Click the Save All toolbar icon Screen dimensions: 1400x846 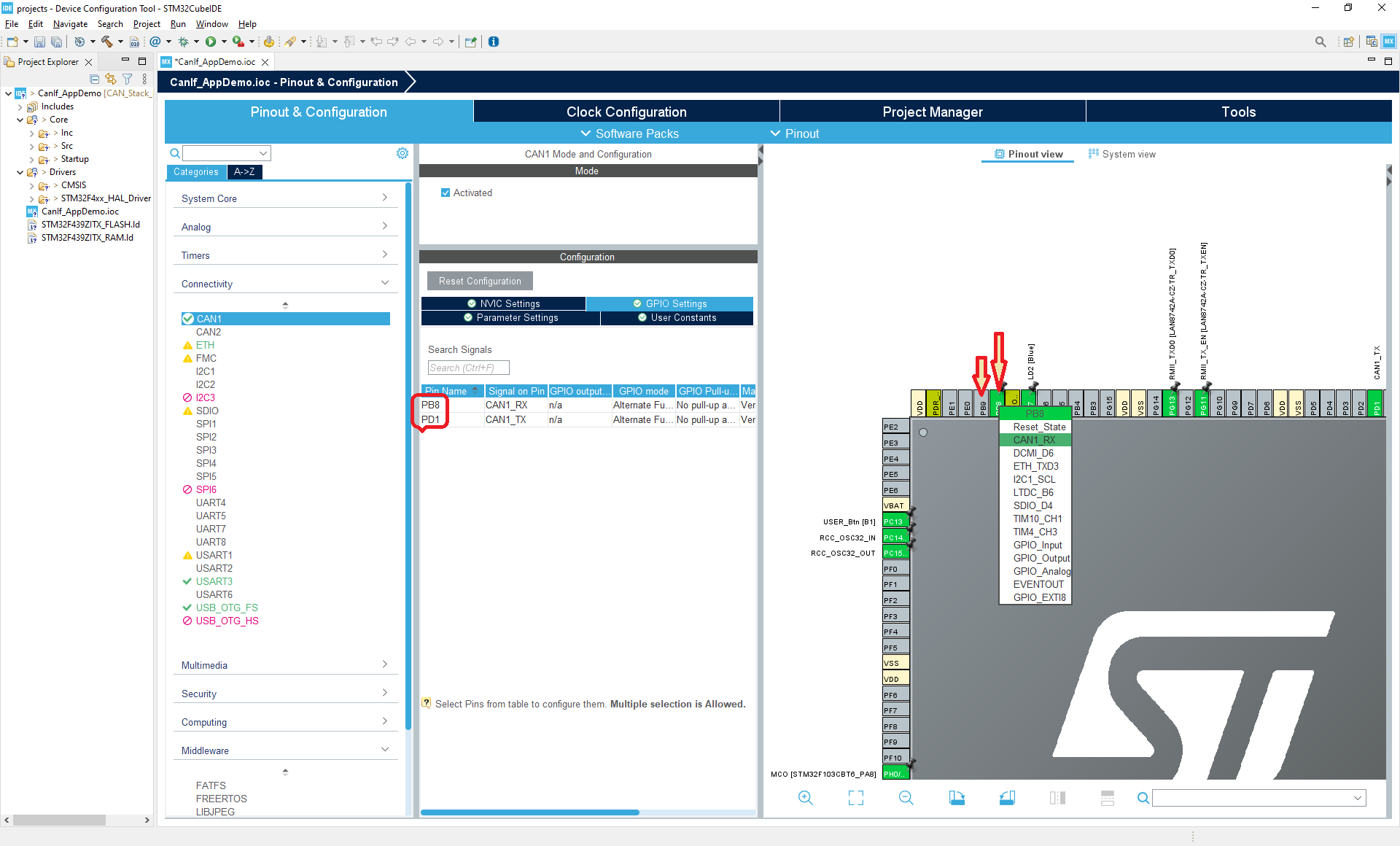(56, 42)
